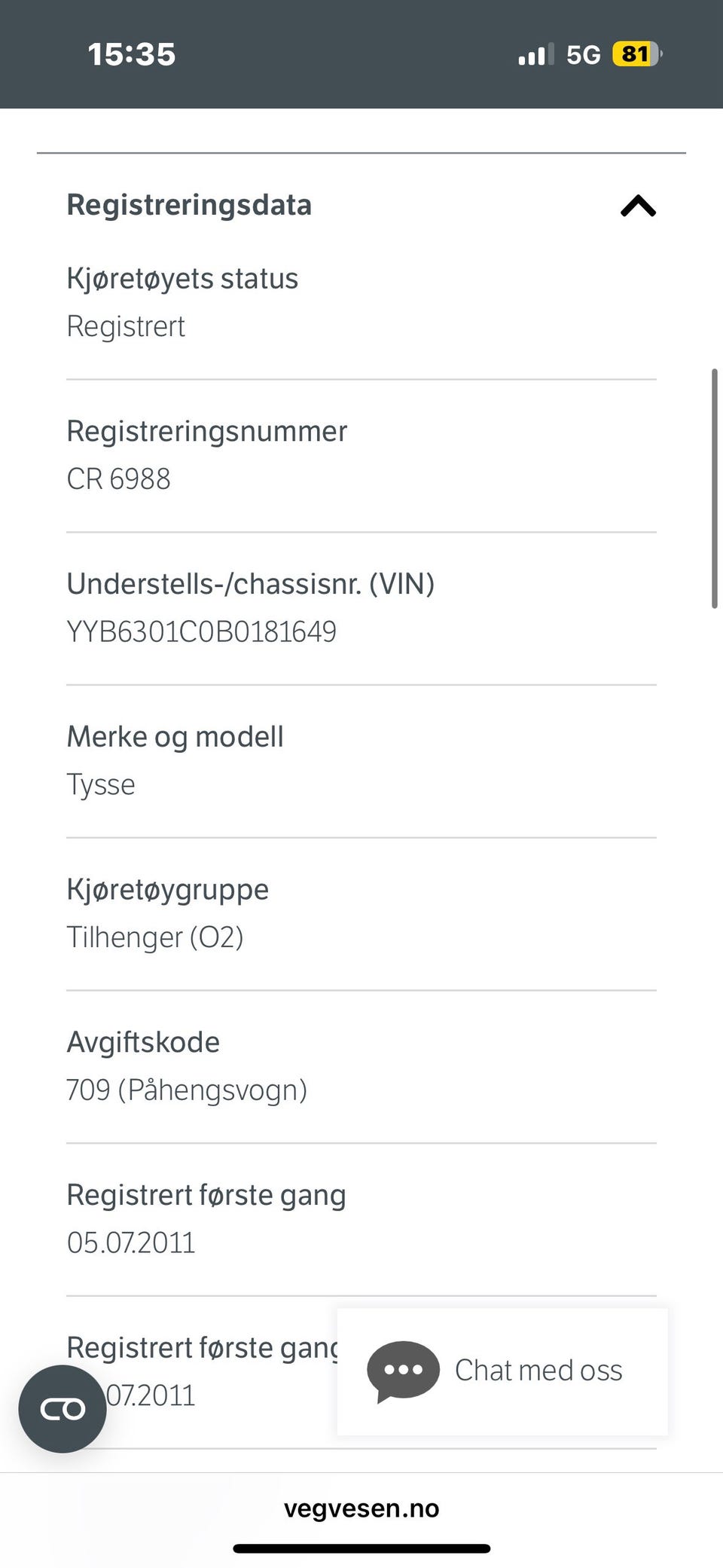This screenshot has height=1568, width=723.
Task: Tap the Registrert status value
Action: 126,326
